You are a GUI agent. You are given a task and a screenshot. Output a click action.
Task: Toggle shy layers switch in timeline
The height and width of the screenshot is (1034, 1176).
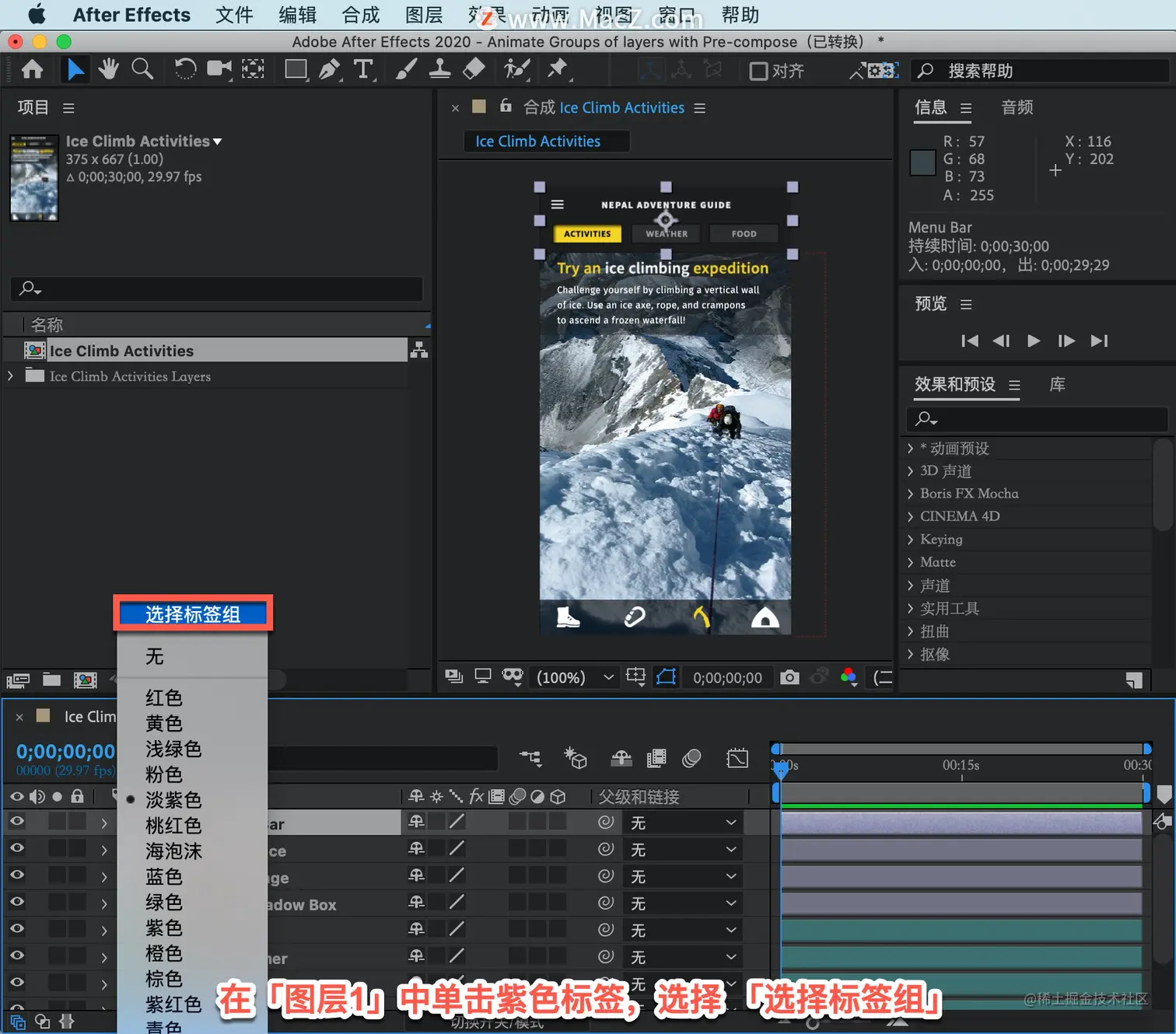[621, 757]
